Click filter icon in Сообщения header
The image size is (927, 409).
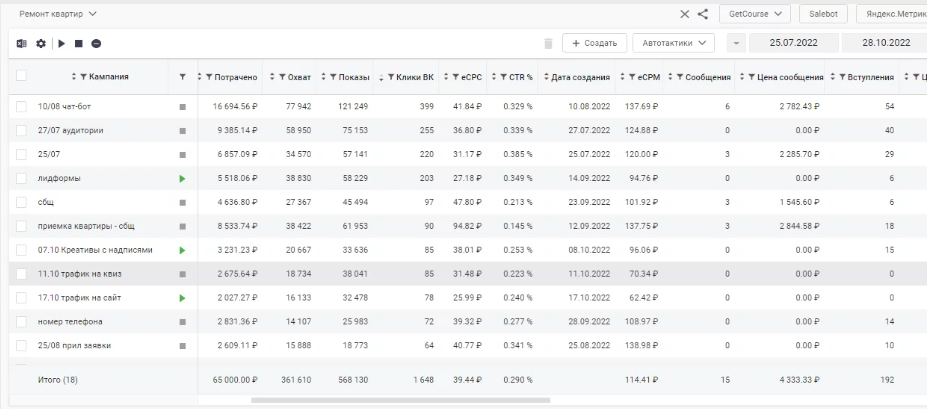click(x=679, y=77)
